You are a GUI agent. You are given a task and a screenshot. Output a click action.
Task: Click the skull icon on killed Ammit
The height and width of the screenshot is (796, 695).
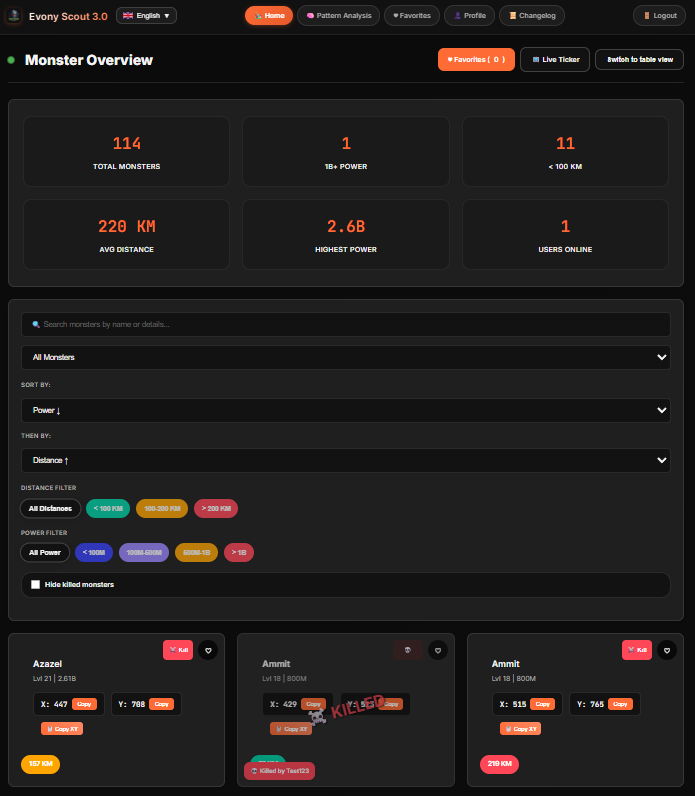click(x=408, y=650)
